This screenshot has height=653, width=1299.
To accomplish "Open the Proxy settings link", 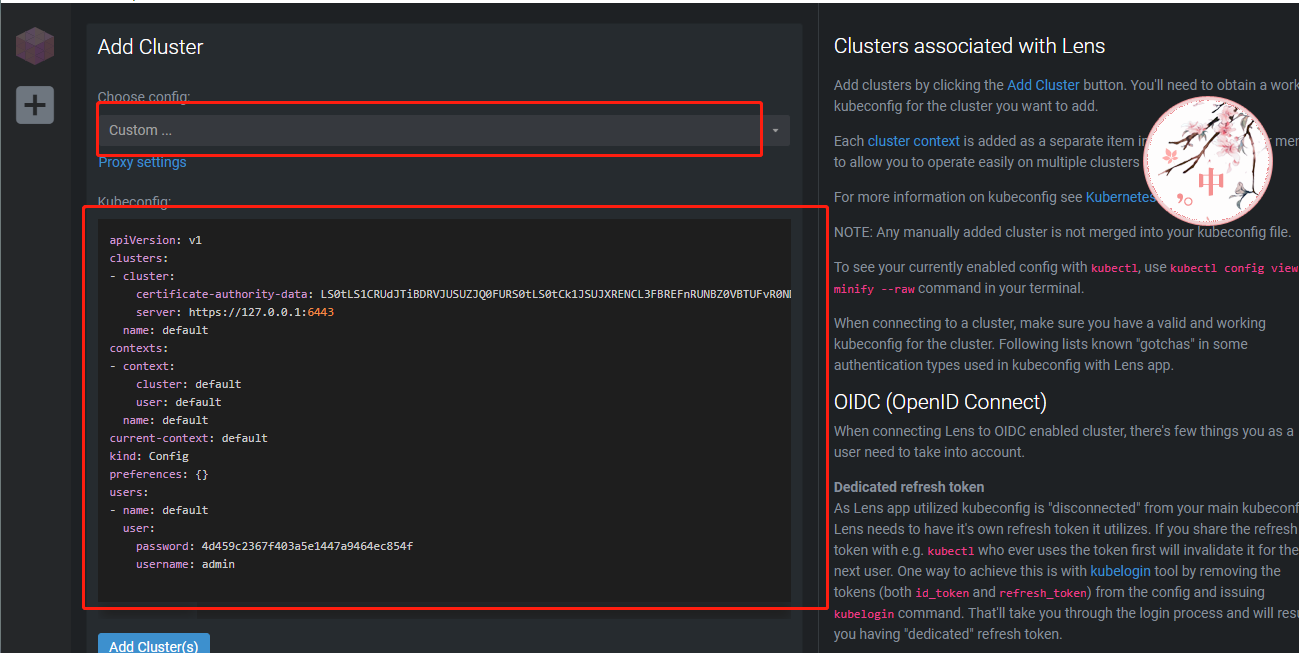I will (142, 162).
